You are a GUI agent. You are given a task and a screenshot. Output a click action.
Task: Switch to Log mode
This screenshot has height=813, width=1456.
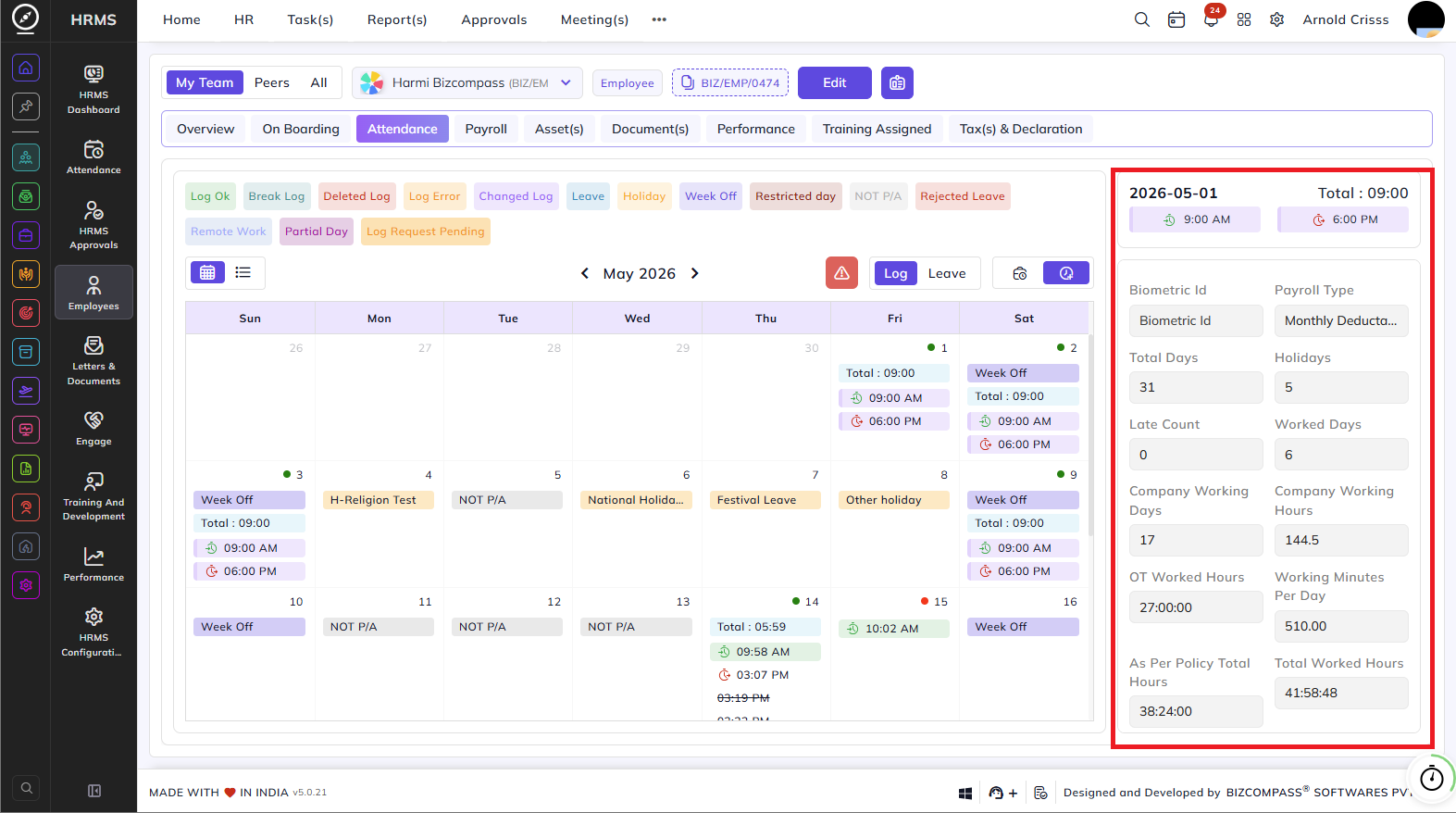coord(895,273)
